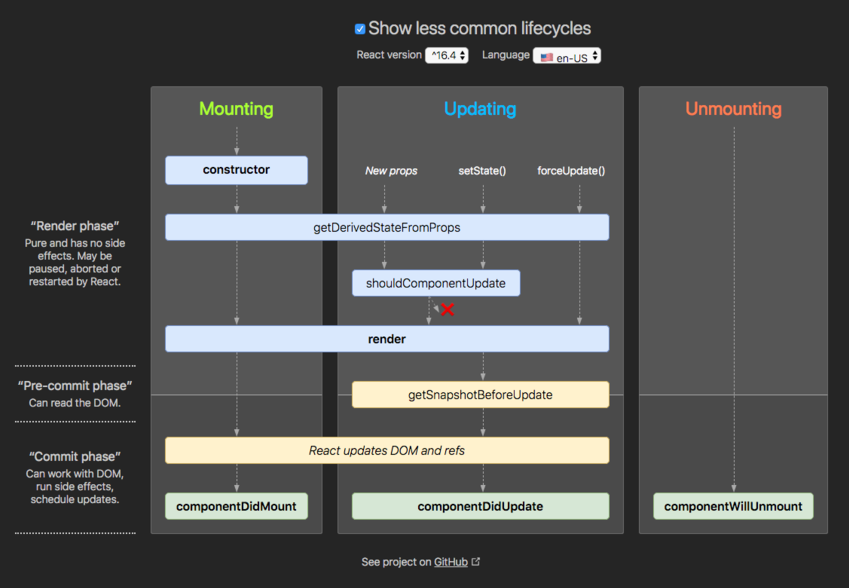Screen dimensions: 849x588
Task: Click the US flag icon in Language dropdown
Action: (547, 57)
